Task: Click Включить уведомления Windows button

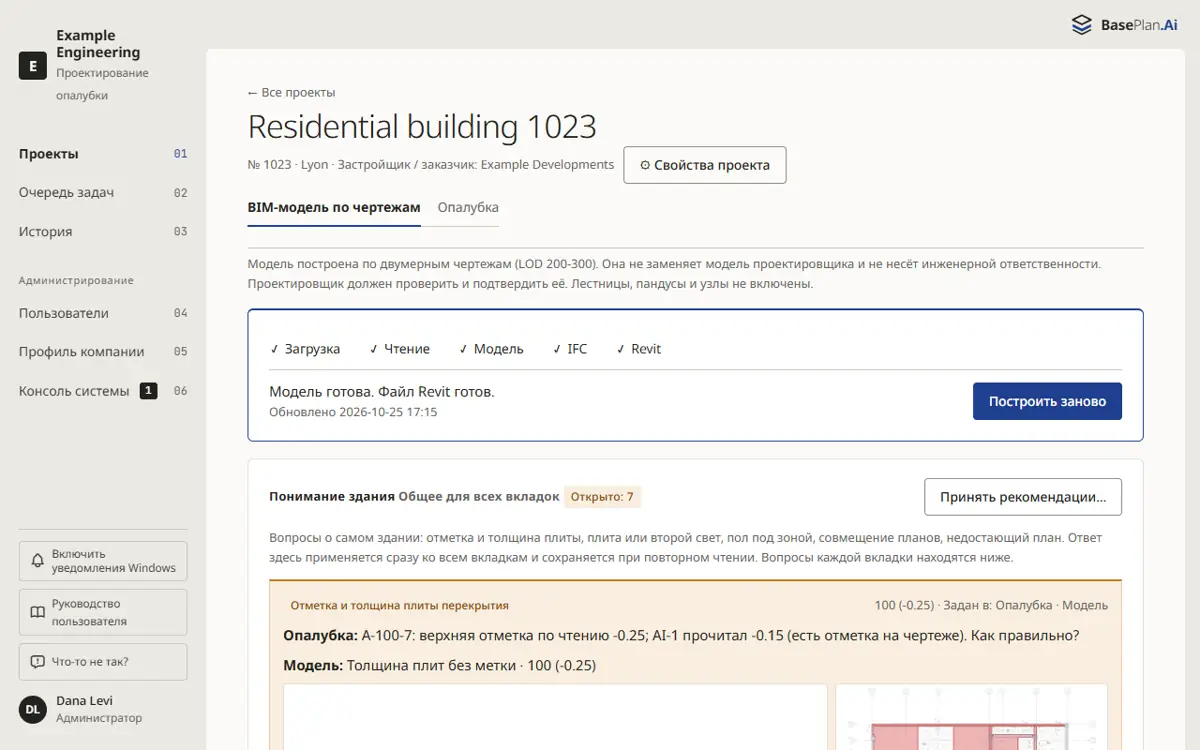Action: (x=103, y=561)
